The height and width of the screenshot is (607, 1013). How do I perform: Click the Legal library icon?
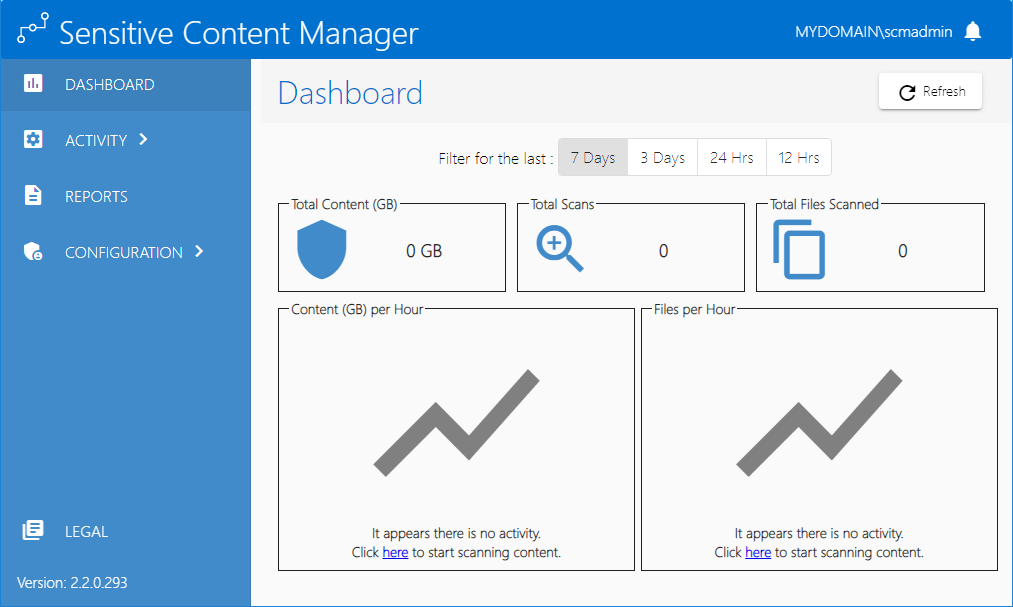point(33,530)
